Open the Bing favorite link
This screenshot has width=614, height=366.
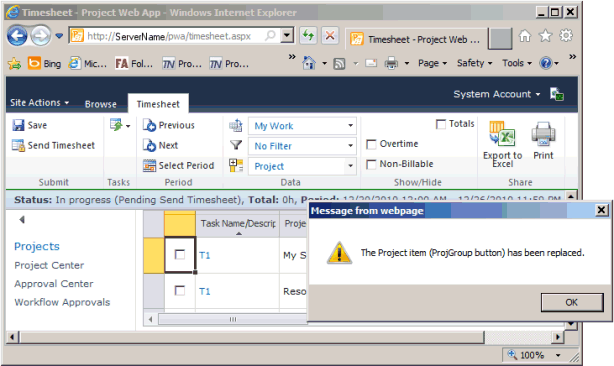click(x=44, y=63)
